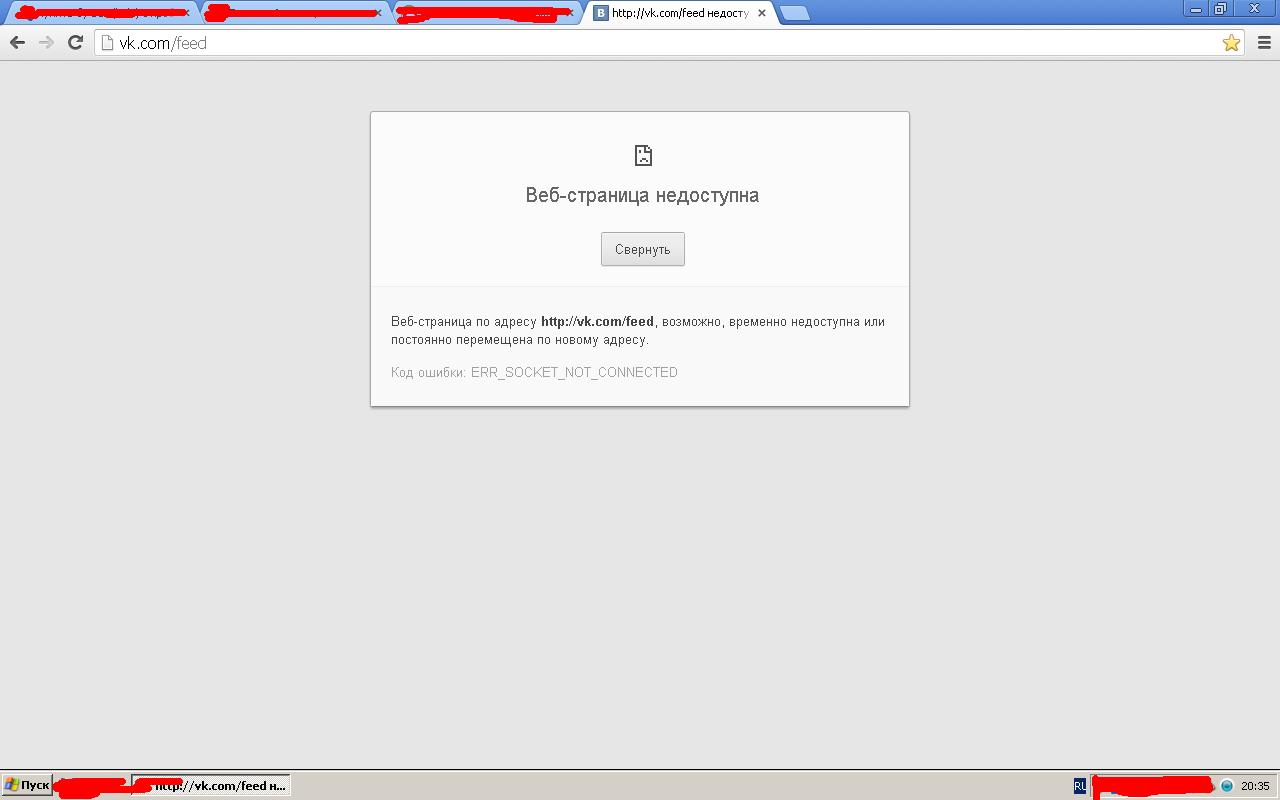
Task: Click the 20:35 clock
Action: tap(1255, 786)
